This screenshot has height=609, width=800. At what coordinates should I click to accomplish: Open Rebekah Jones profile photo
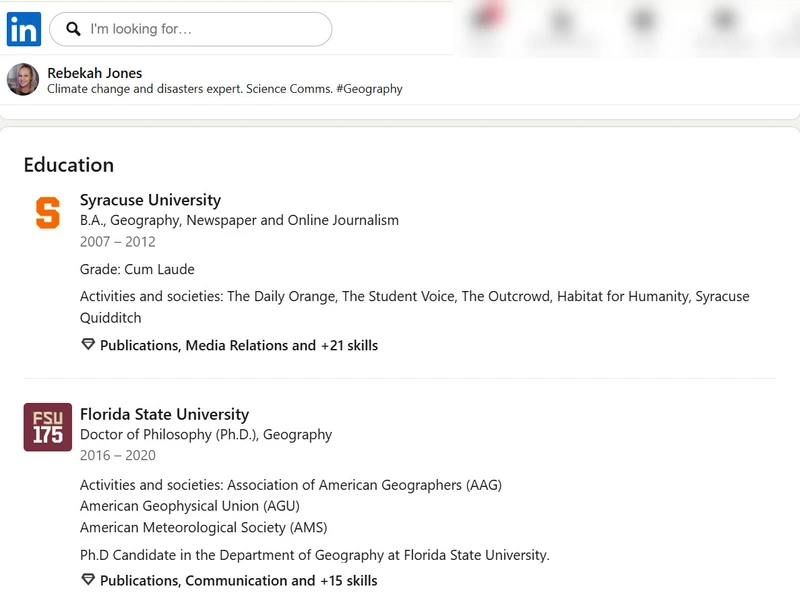tap(23, 79)
